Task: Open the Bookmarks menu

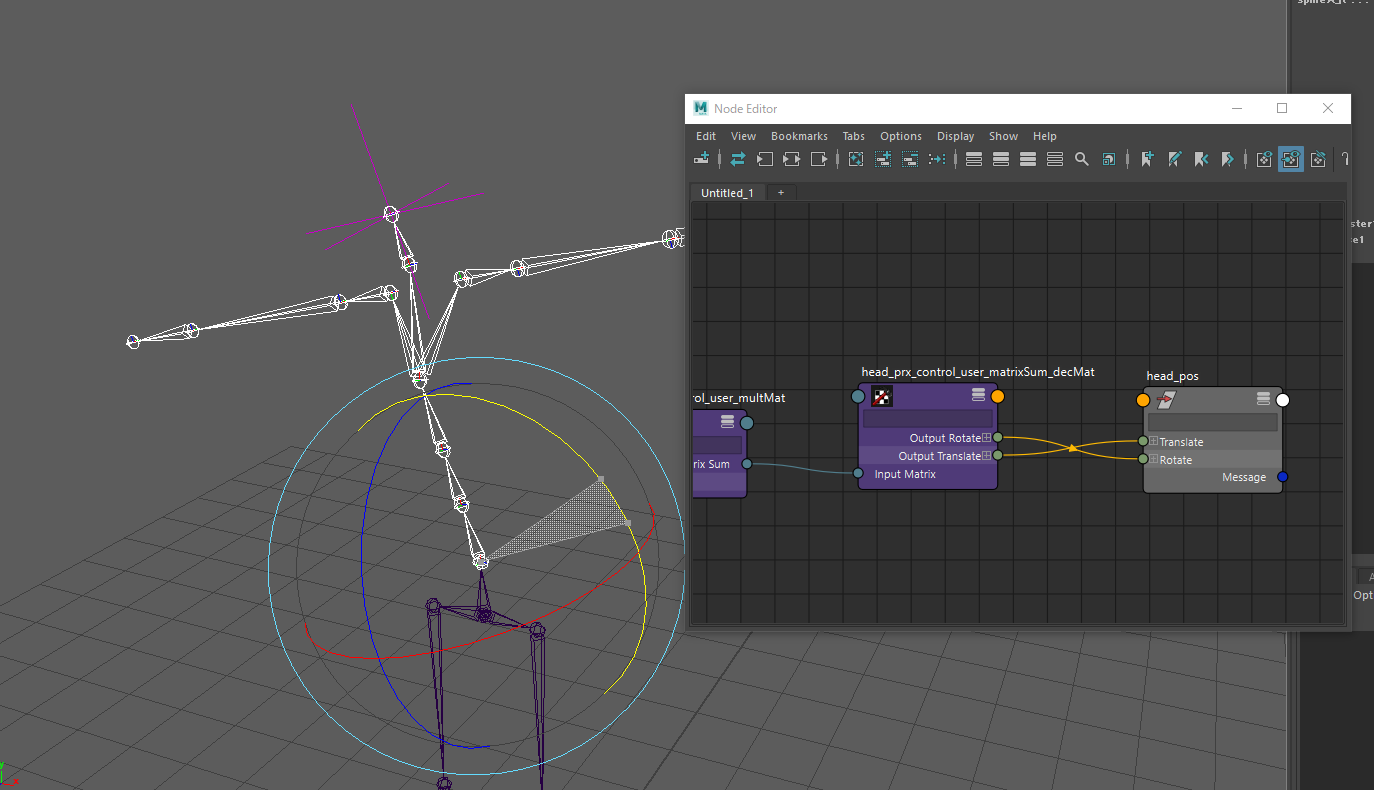Action: (x=798, y=136)
